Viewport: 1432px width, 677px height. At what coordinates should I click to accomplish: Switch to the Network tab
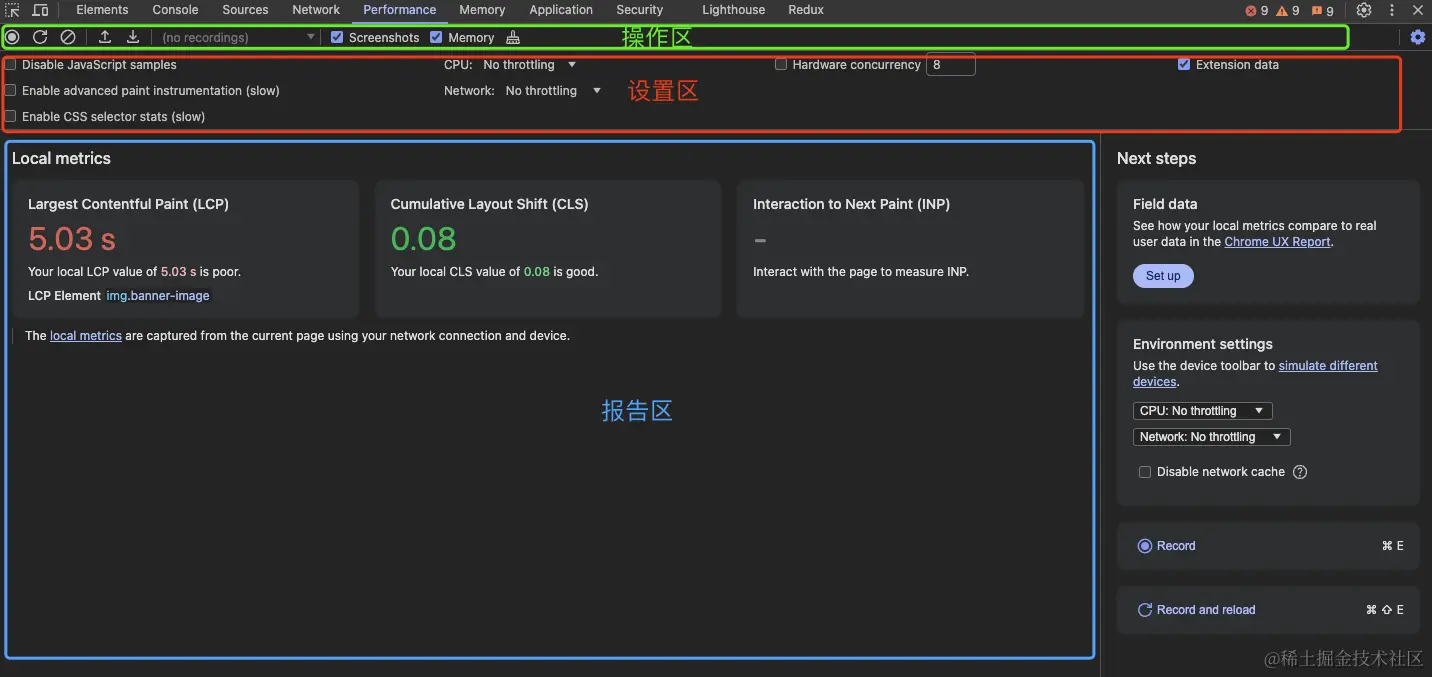click(x=316, y=10)
